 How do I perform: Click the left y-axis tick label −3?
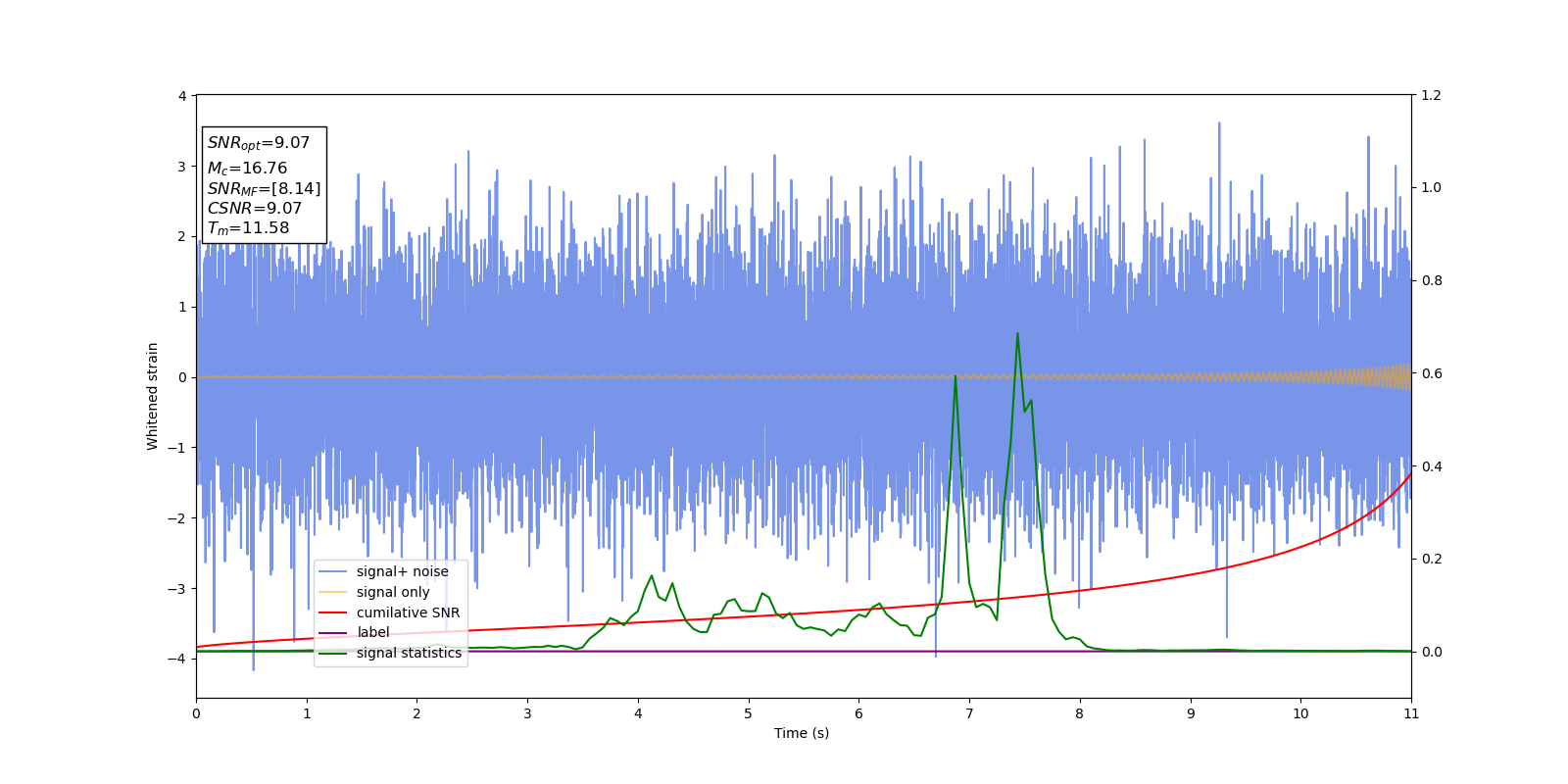pyautogui.click(x=177, y=589)
